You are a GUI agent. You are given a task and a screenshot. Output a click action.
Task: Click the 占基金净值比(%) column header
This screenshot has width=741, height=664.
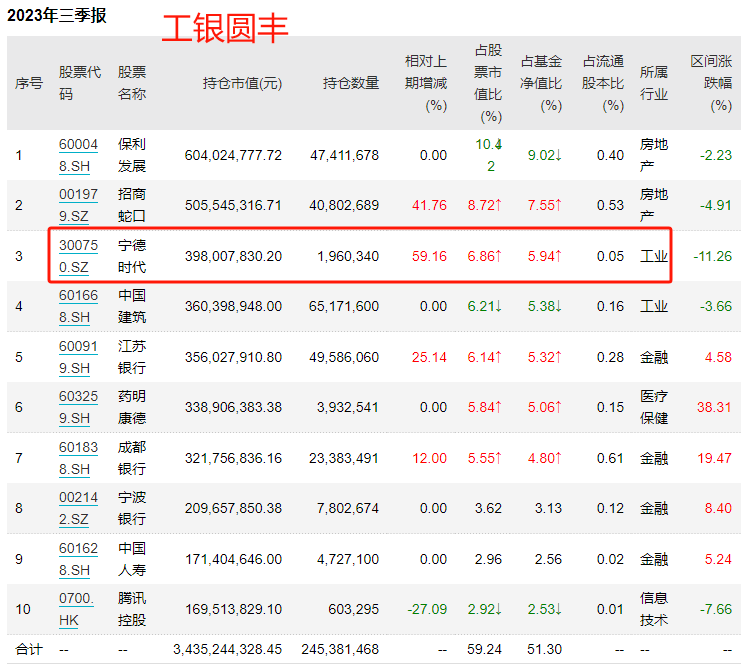click(541, 83)
